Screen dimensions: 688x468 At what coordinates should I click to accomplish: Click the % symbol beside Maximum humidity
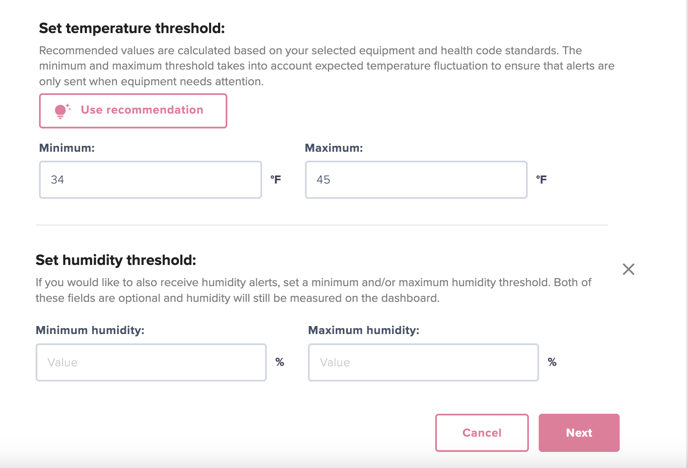[x=552, y=362]
